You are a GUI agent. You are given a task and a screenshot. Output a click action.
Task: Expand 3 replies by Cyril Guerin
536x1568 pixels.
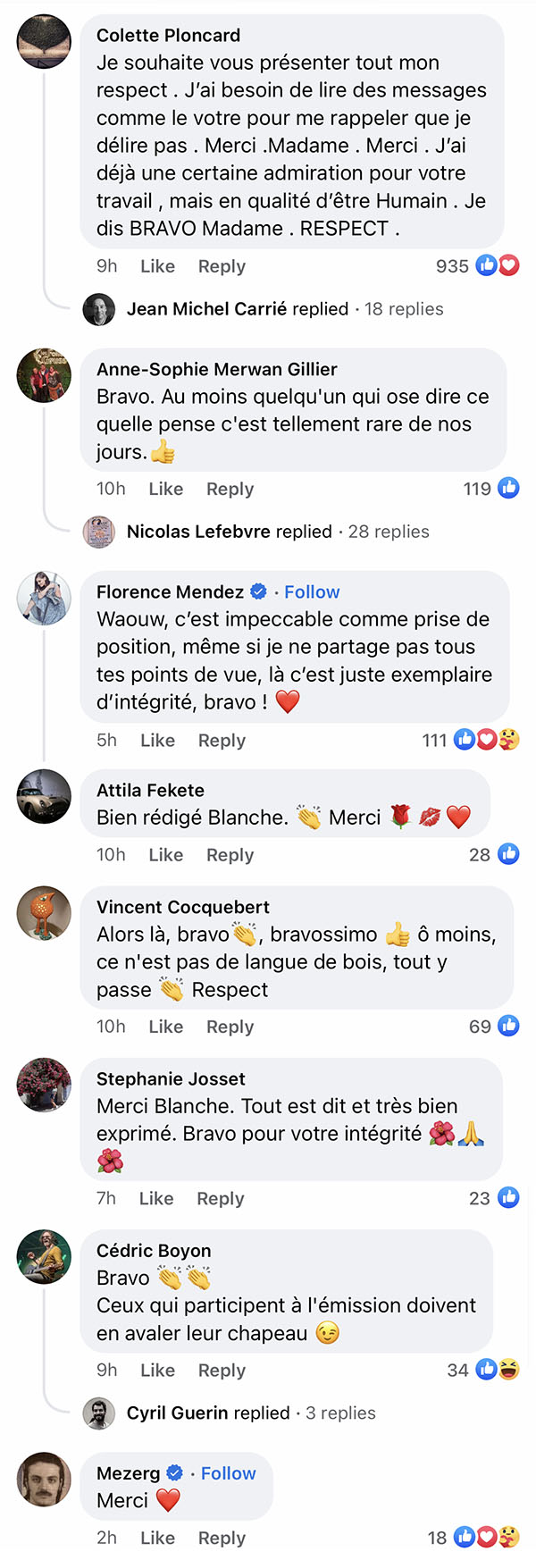click(340, 1413)
